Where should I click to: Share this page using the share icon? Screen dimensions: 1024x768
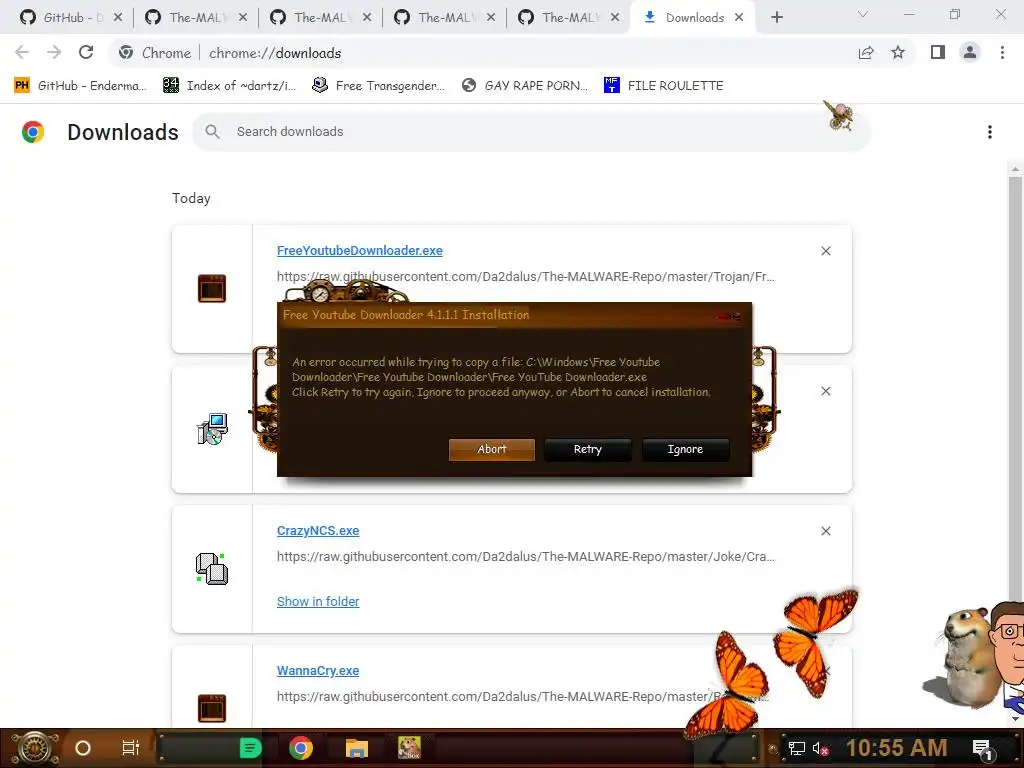pos(866,53)
